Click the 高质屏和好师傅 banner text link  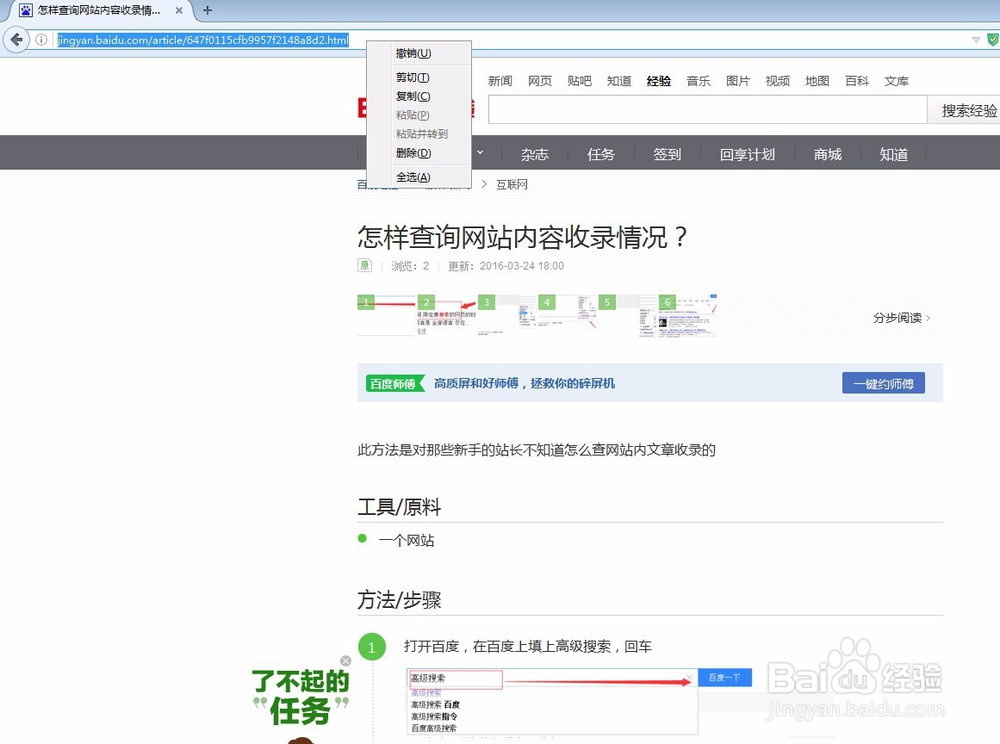[524, 383]
